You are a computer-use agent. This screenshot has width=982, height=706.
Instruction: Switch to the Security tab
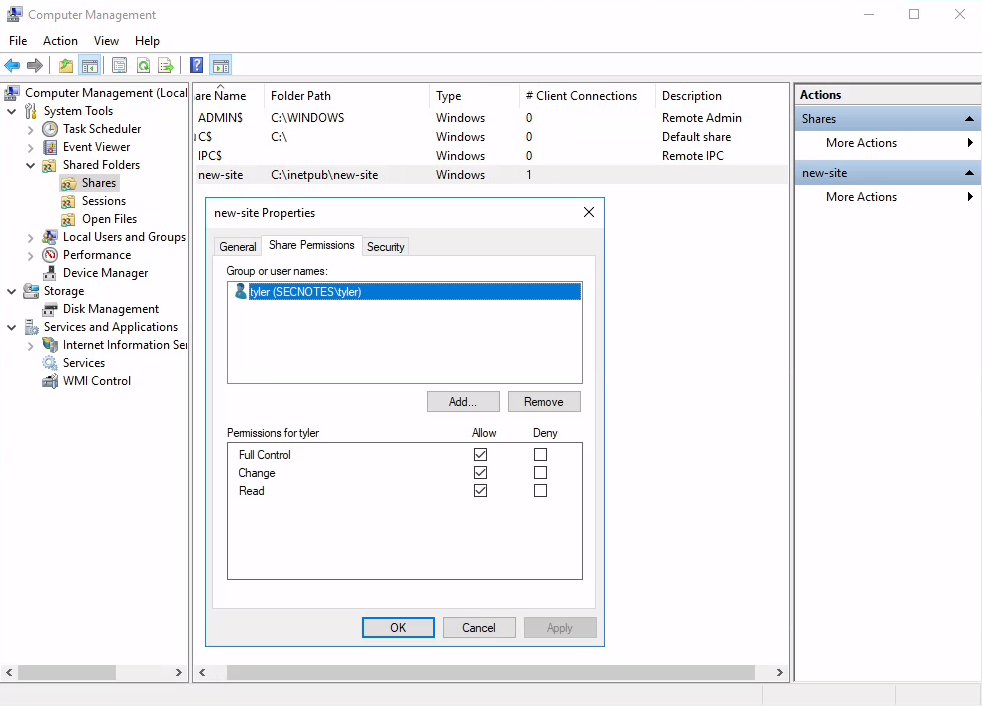tap(386, 247)
